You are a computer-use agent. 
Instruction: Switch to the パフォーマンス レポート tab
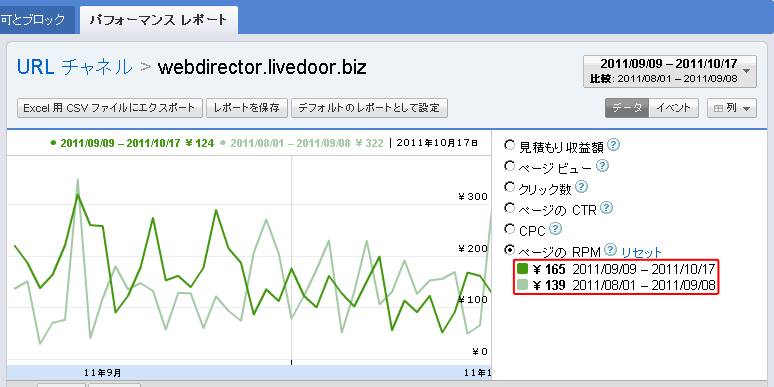(158, 20)
